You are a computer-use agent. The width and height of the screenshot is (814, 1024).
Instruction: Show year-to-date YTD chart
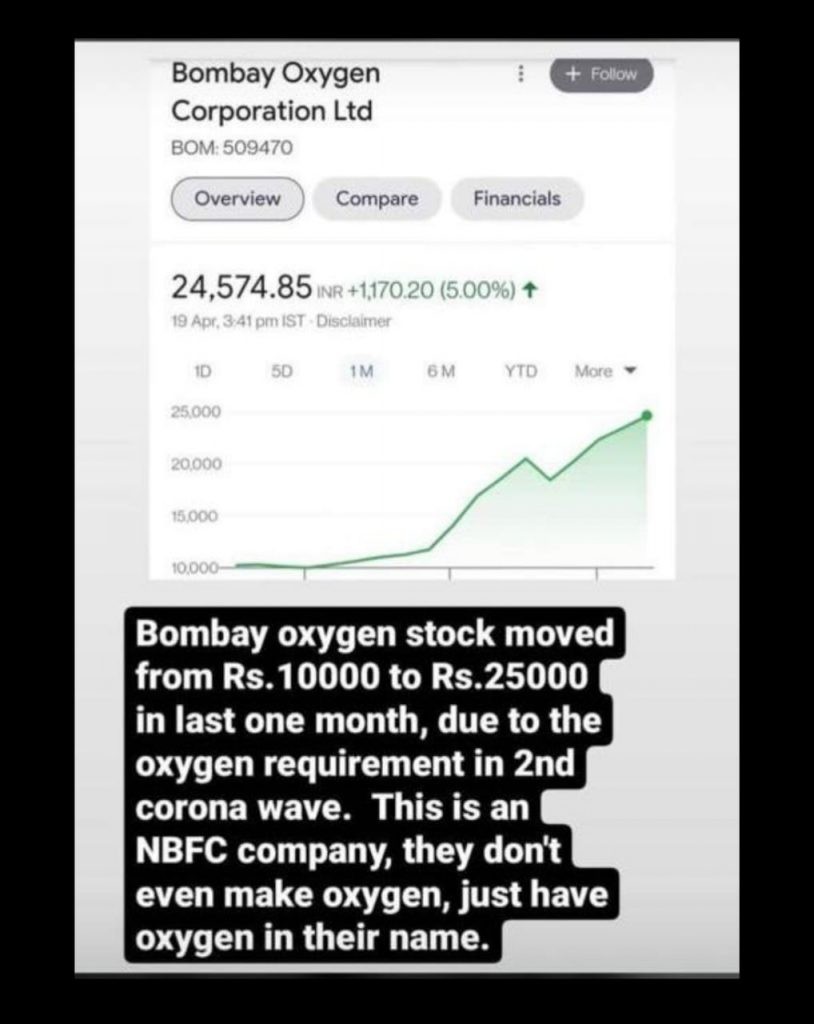tap(521, 372)
